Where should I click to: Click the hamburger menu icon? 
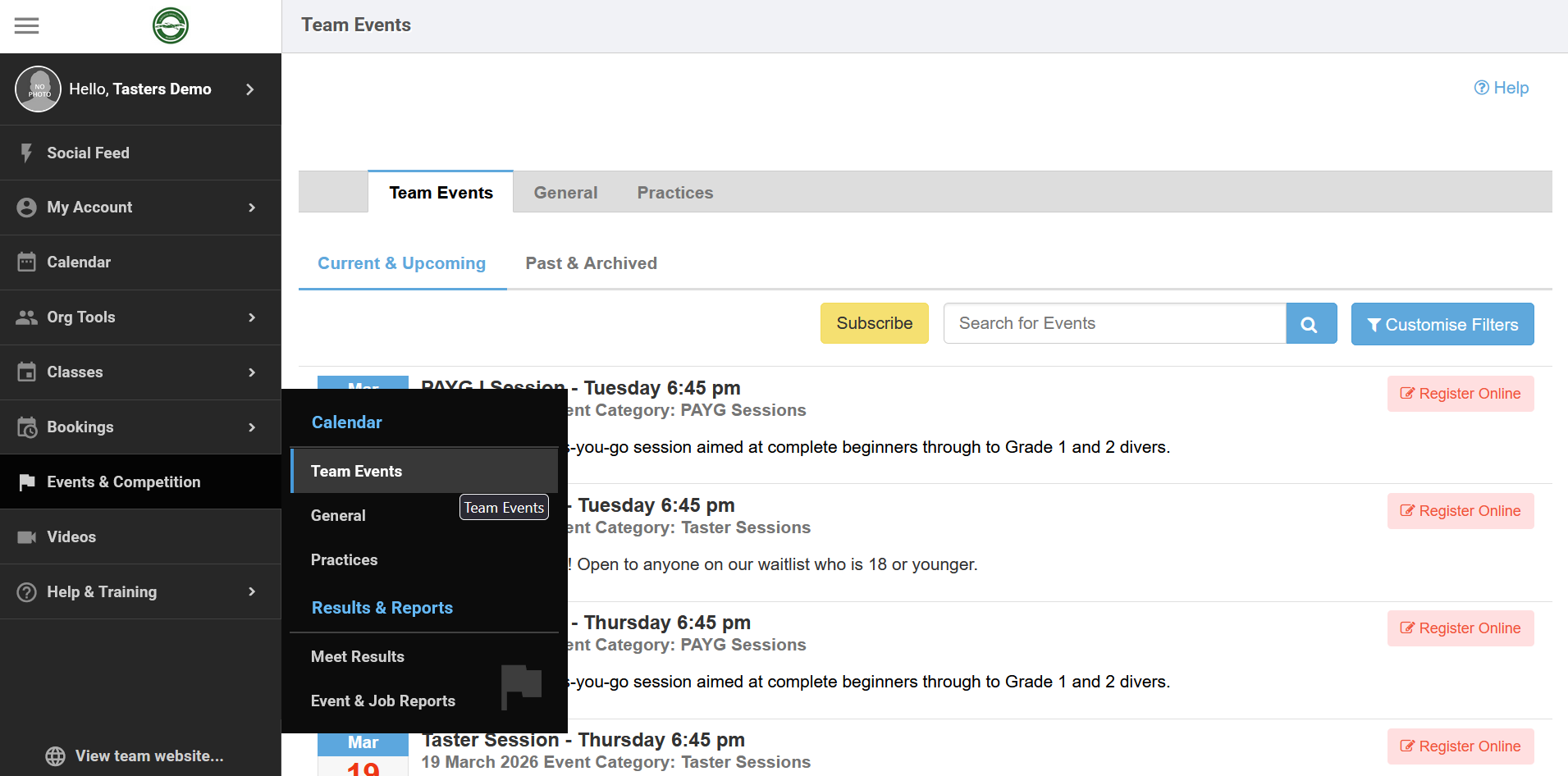(26, 26)
